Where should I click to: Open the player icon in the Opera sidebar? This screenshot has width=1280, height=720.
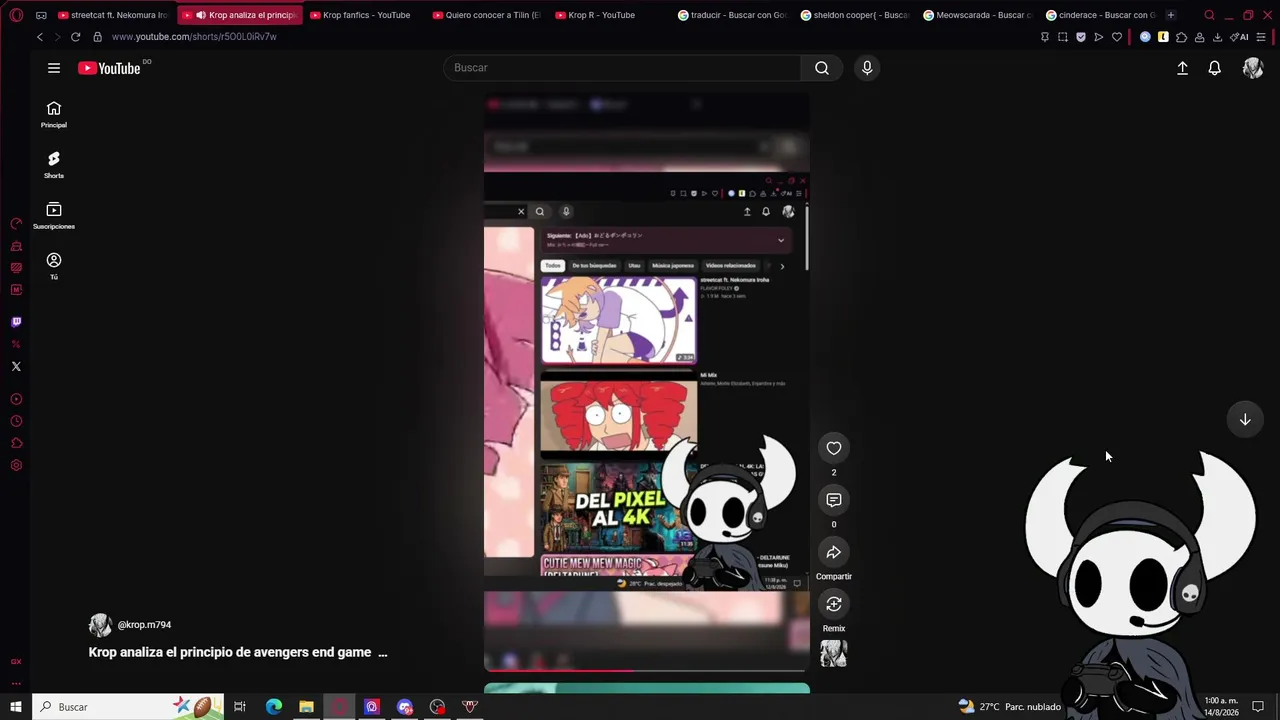[16, 399]
